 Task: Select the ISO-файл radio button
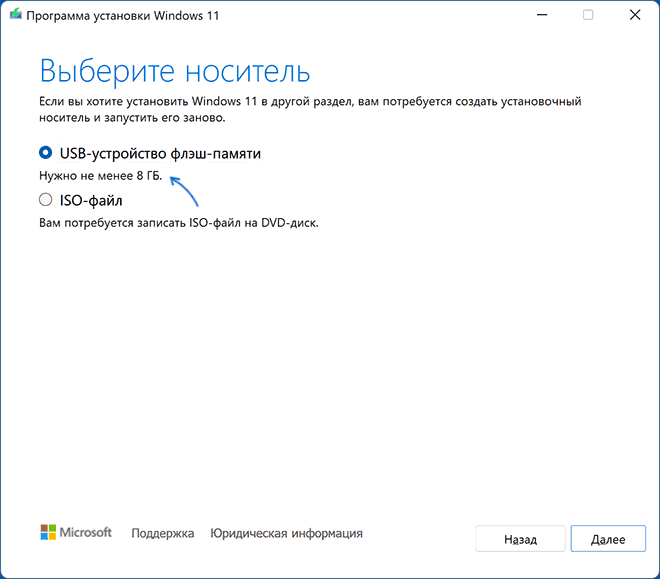pyautogui.click(x=45, y=200)
